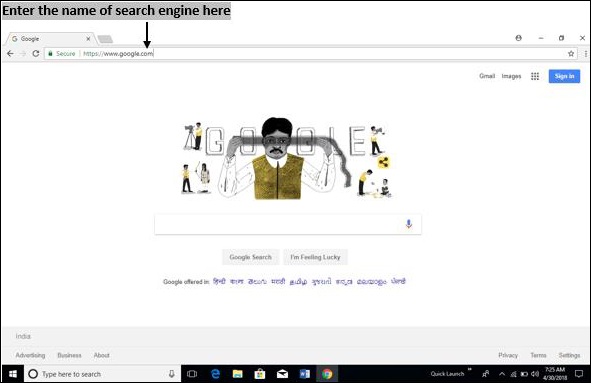Screen dimensions: 591x383
Task: Open Chrome's three-dot menu
Action: [586, 54]
